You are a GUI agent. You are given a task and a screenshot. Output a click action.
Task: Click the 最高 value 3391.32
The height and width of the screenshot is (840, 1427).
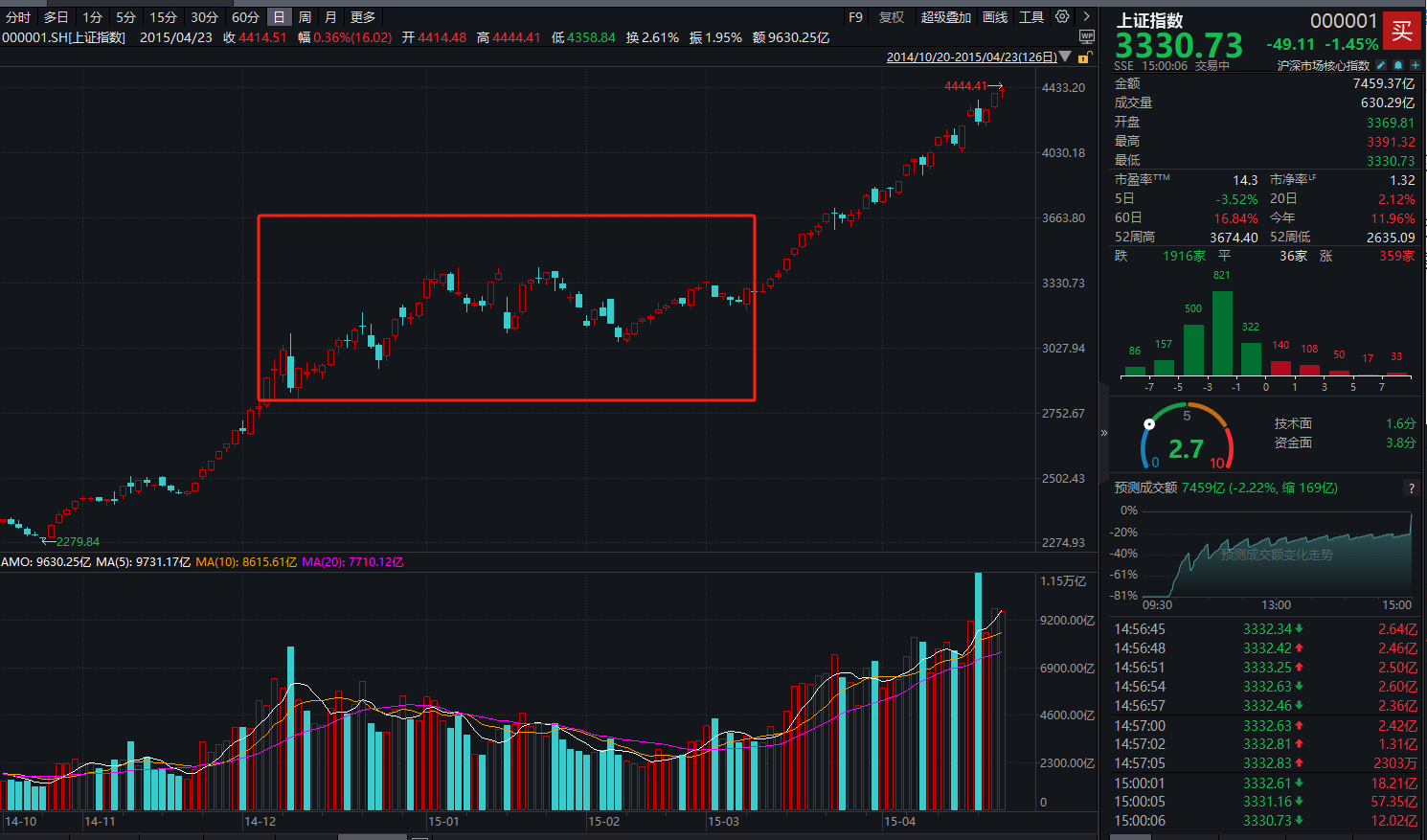coord(1391,142)
